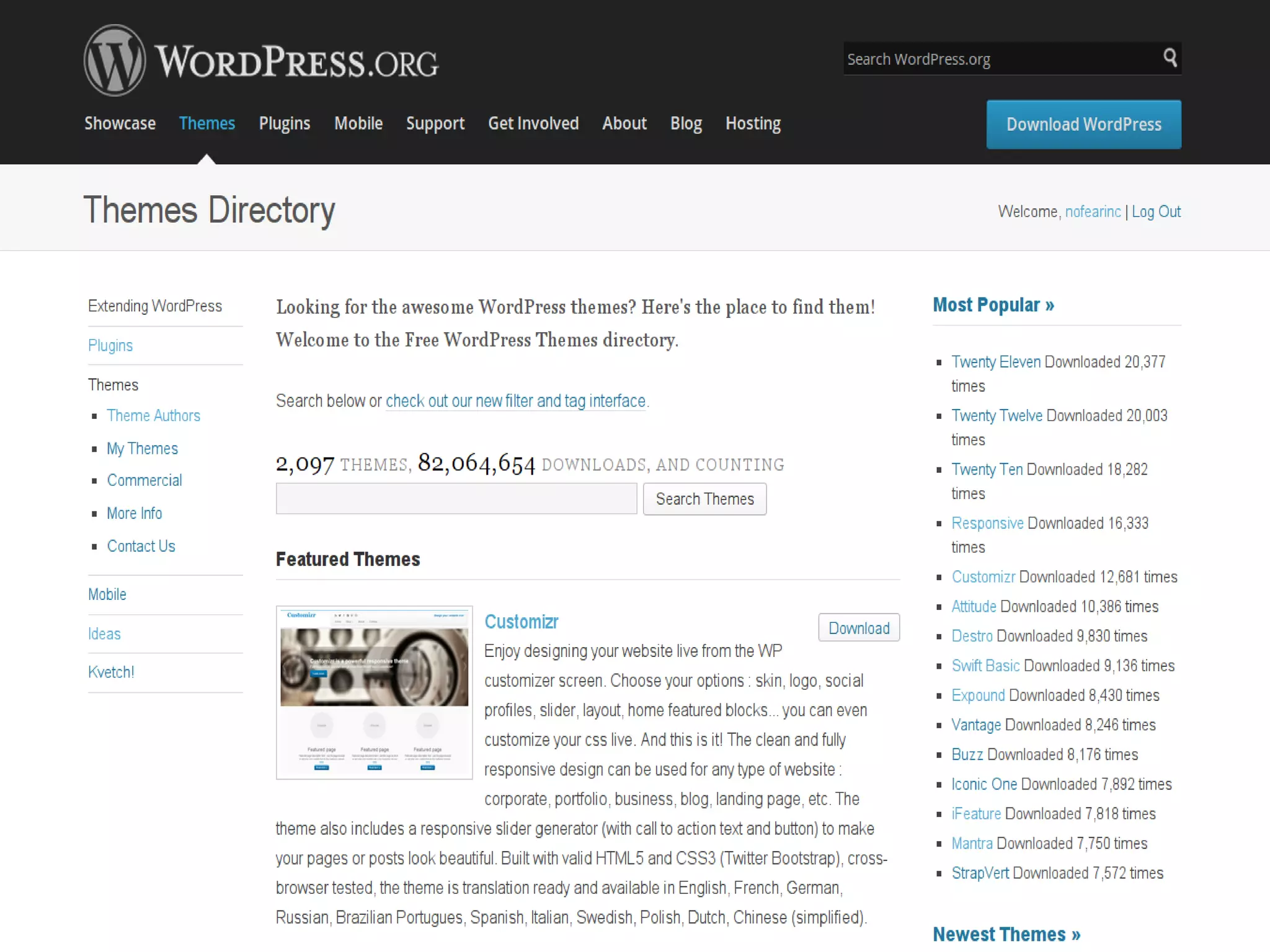Click the WordPress logo icon
The height and width of the screenshot is (952, 1270).
pyautogui.click(x=115, y=61)
